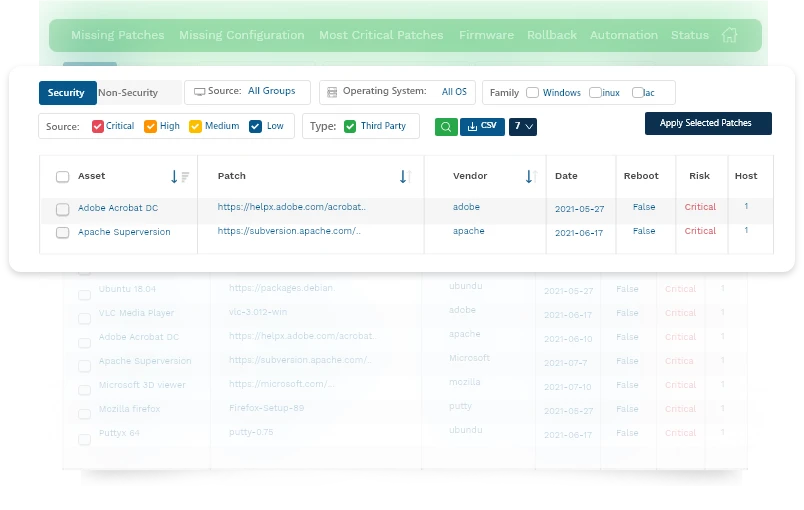
Task: Select the Adobe Acrobat DC row checkbox in the front panel
Action: click(x=63, y=209)
